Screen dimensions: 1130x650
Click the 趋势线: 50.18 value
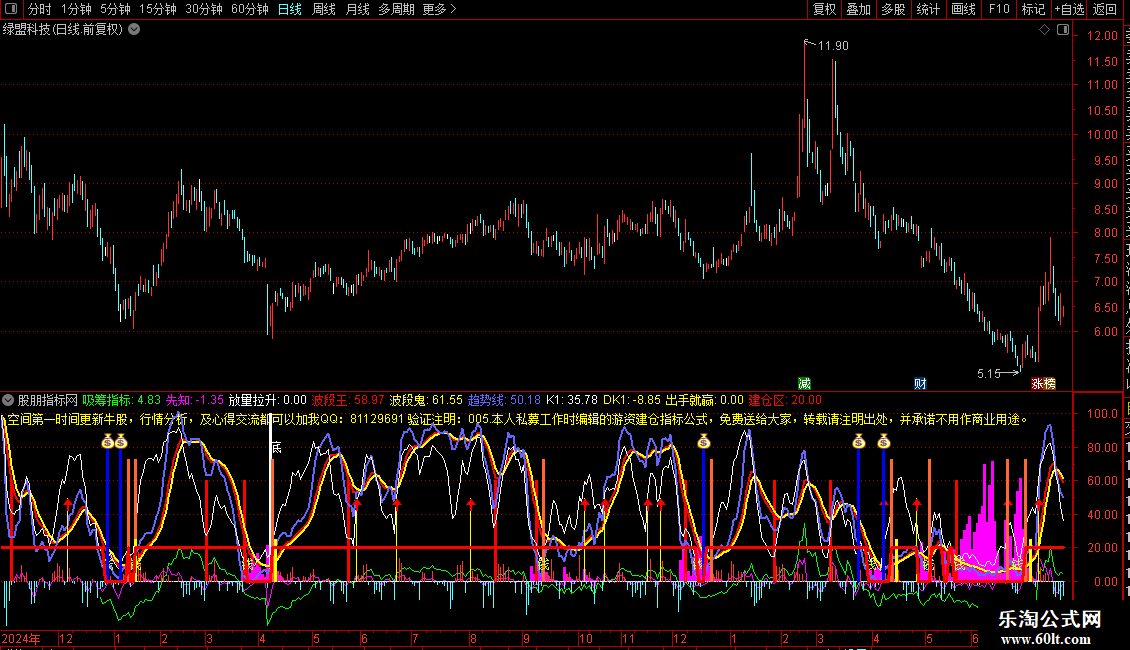tap(504, 400)
